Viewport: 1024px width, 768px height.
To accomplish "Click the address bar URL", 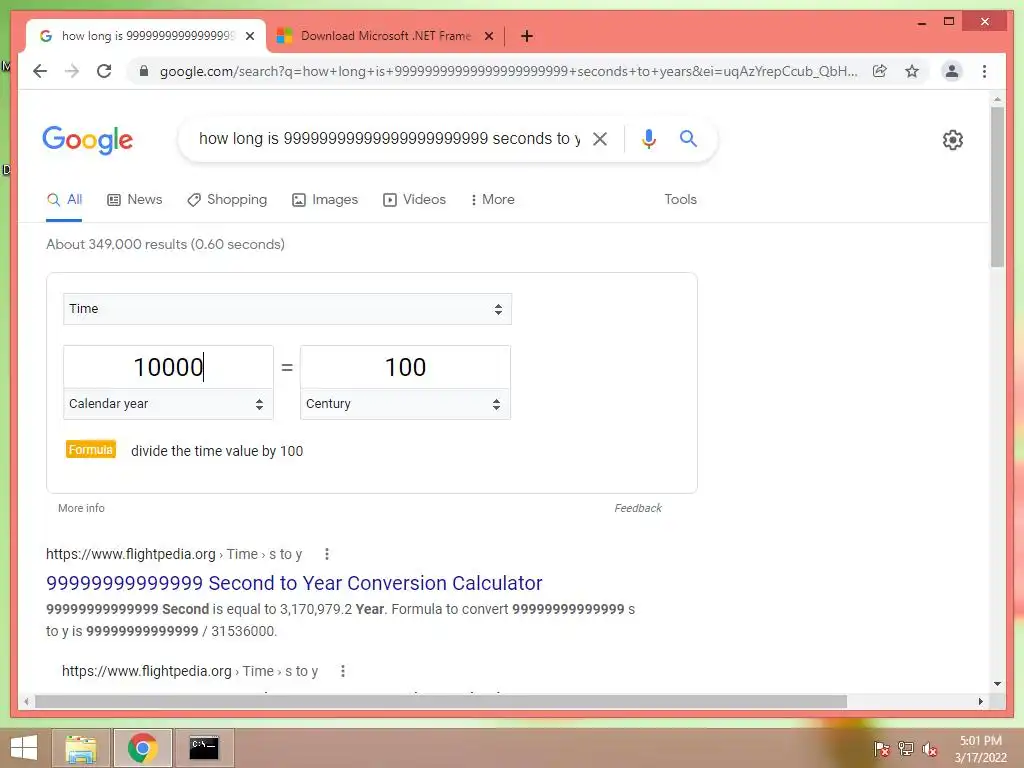I will tap(508, 71).
